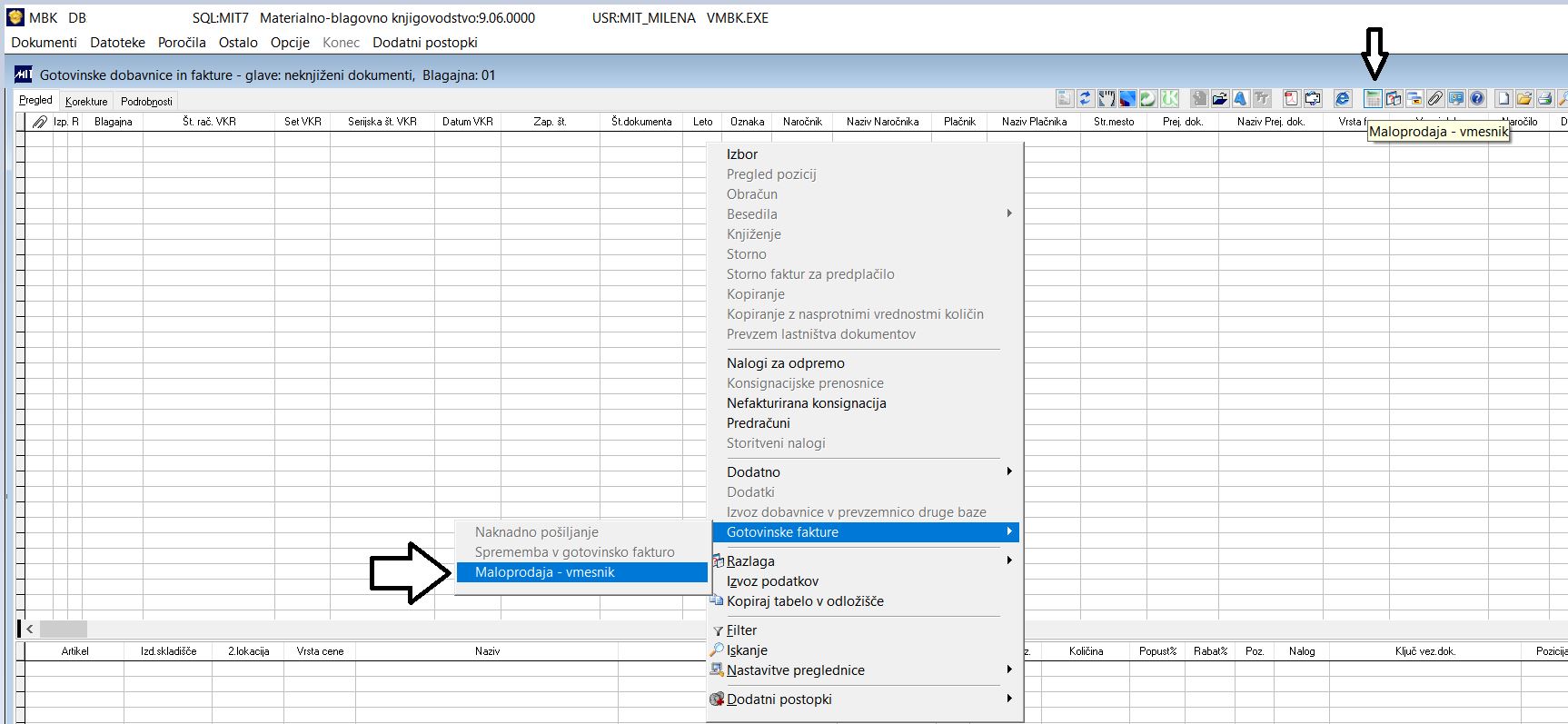This screenshot has height=724, width=1568.
Task: Click the cascading windows toolbar icon
Action: click(1414, 98)
